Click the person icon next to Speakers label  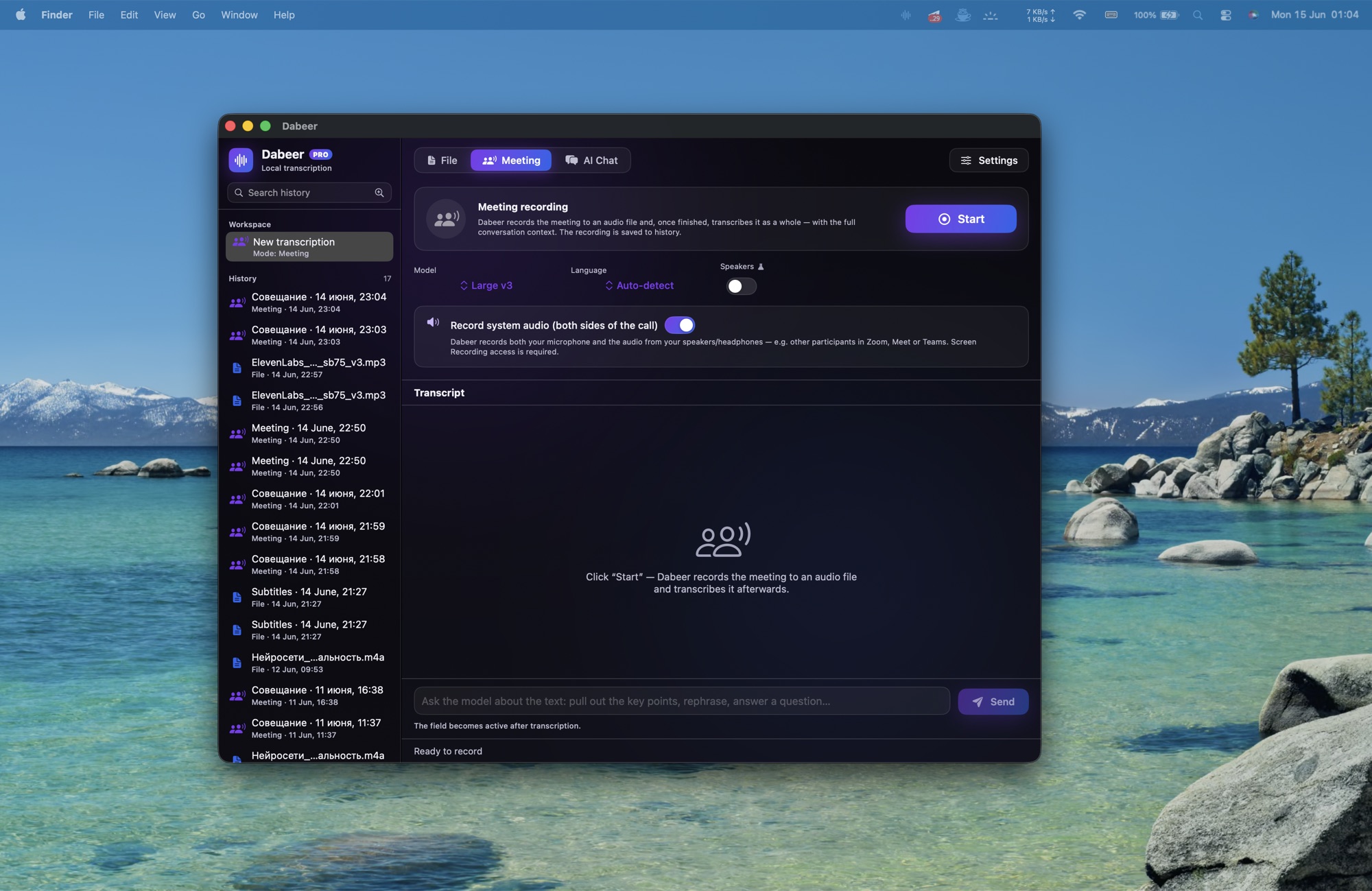[x=761, y=267]
